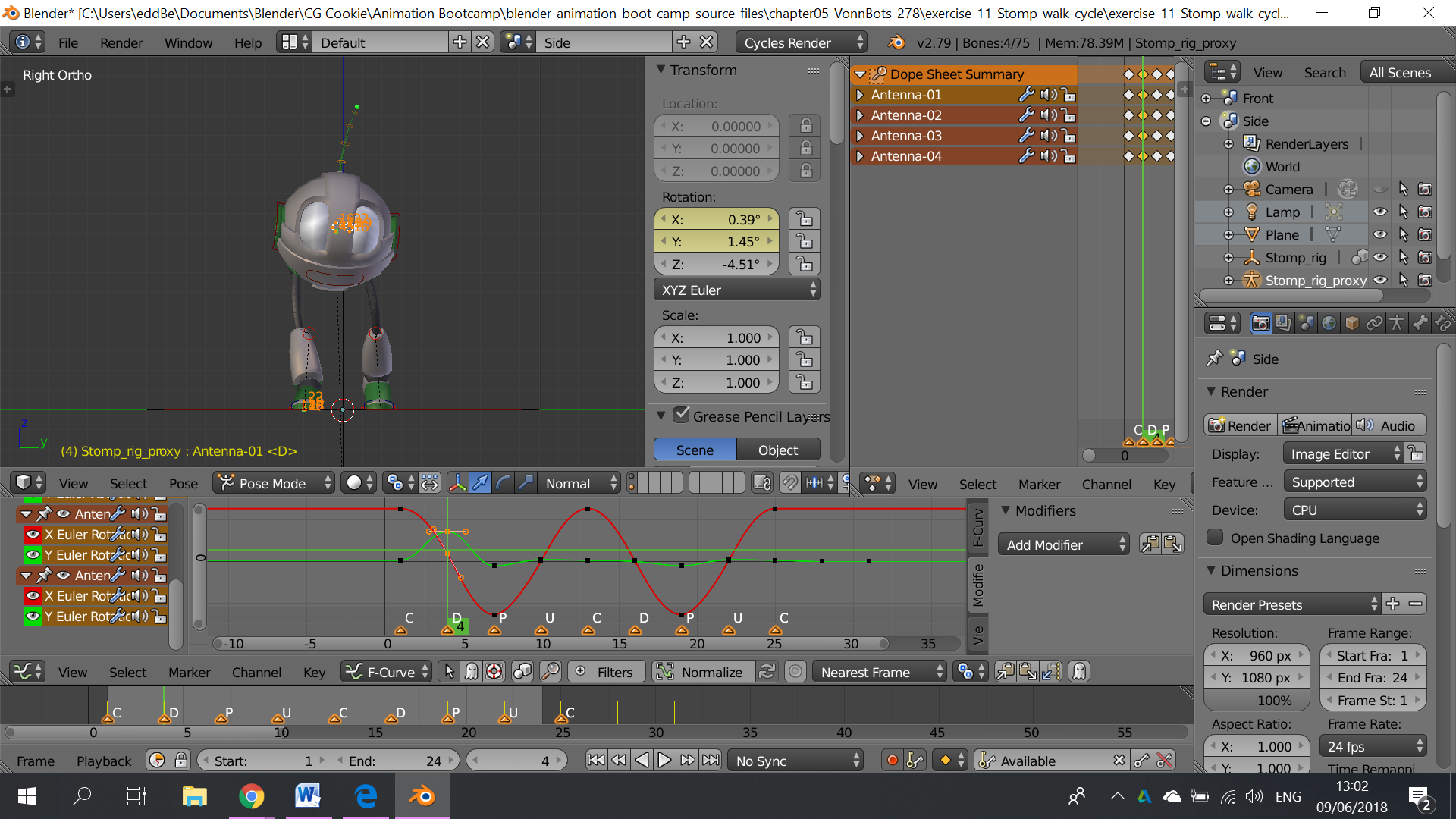The height and width of the screenshot is (819, 1456).
Task: Click the Blender app icon in the taskbar
Action: point(422,796)
